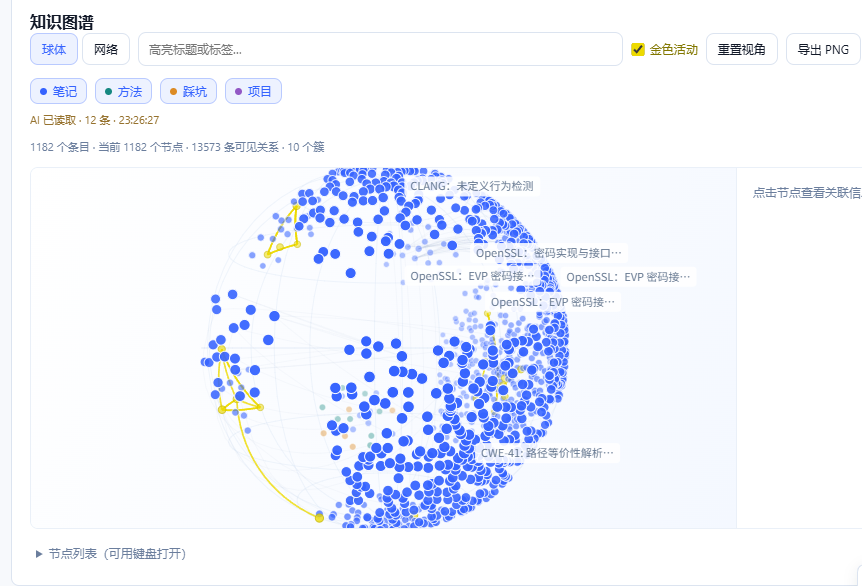Click the 点击节点查看关联信 side panel text
862x586 pixels.
coord(807,192)
